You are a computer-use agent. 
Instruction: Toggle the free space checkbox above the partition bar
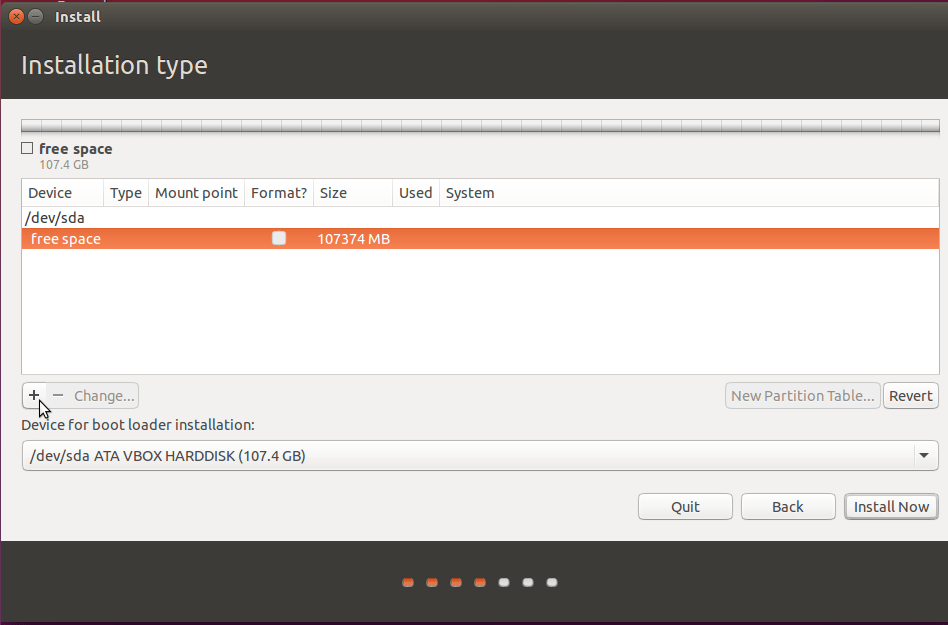point(26,147)
